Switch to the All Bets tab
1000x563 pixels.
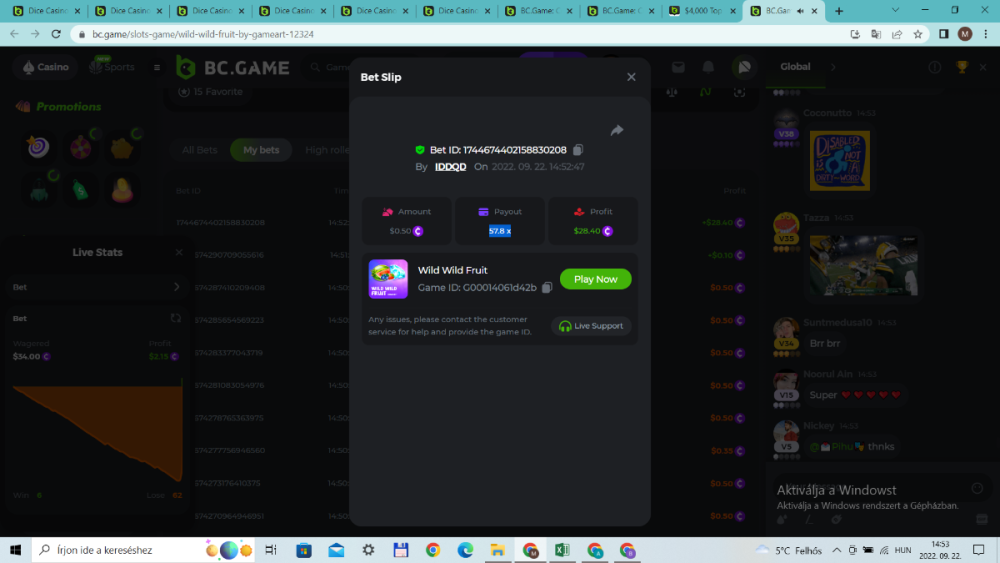click(x=199, y=150)
